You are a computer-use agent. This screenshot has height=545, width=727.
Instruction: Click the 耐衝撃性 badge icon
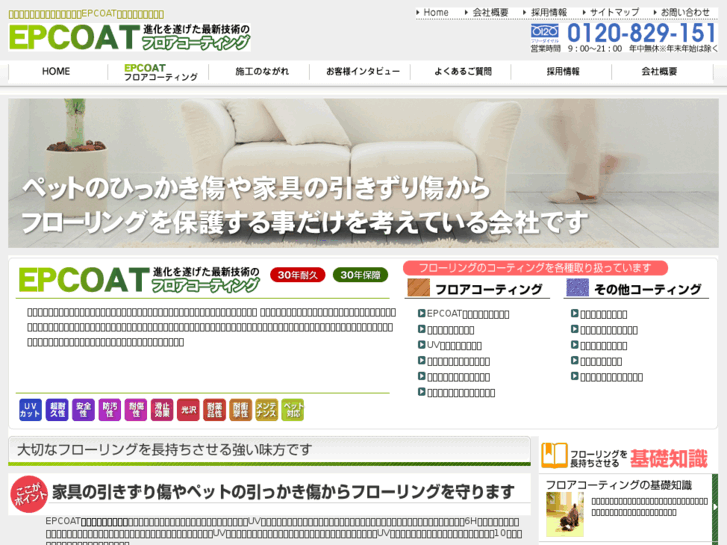coord(241,410)
